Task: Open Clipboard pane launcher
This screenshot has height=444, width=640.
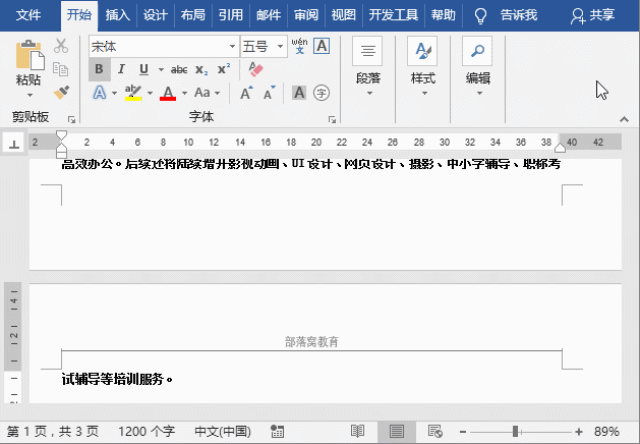Action: (71, 119)
